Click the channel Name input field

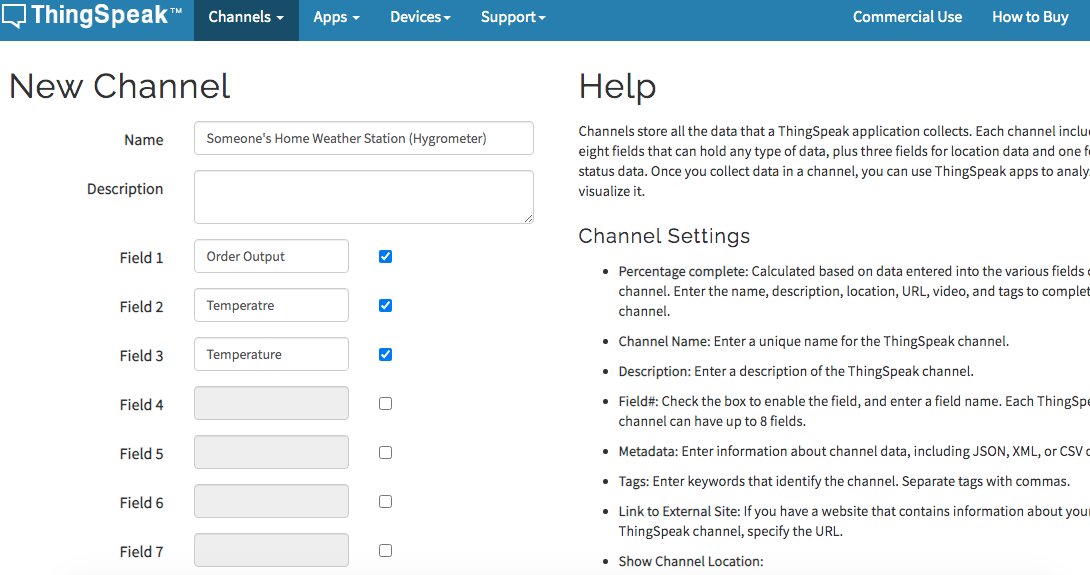click(x=364, y=139)
